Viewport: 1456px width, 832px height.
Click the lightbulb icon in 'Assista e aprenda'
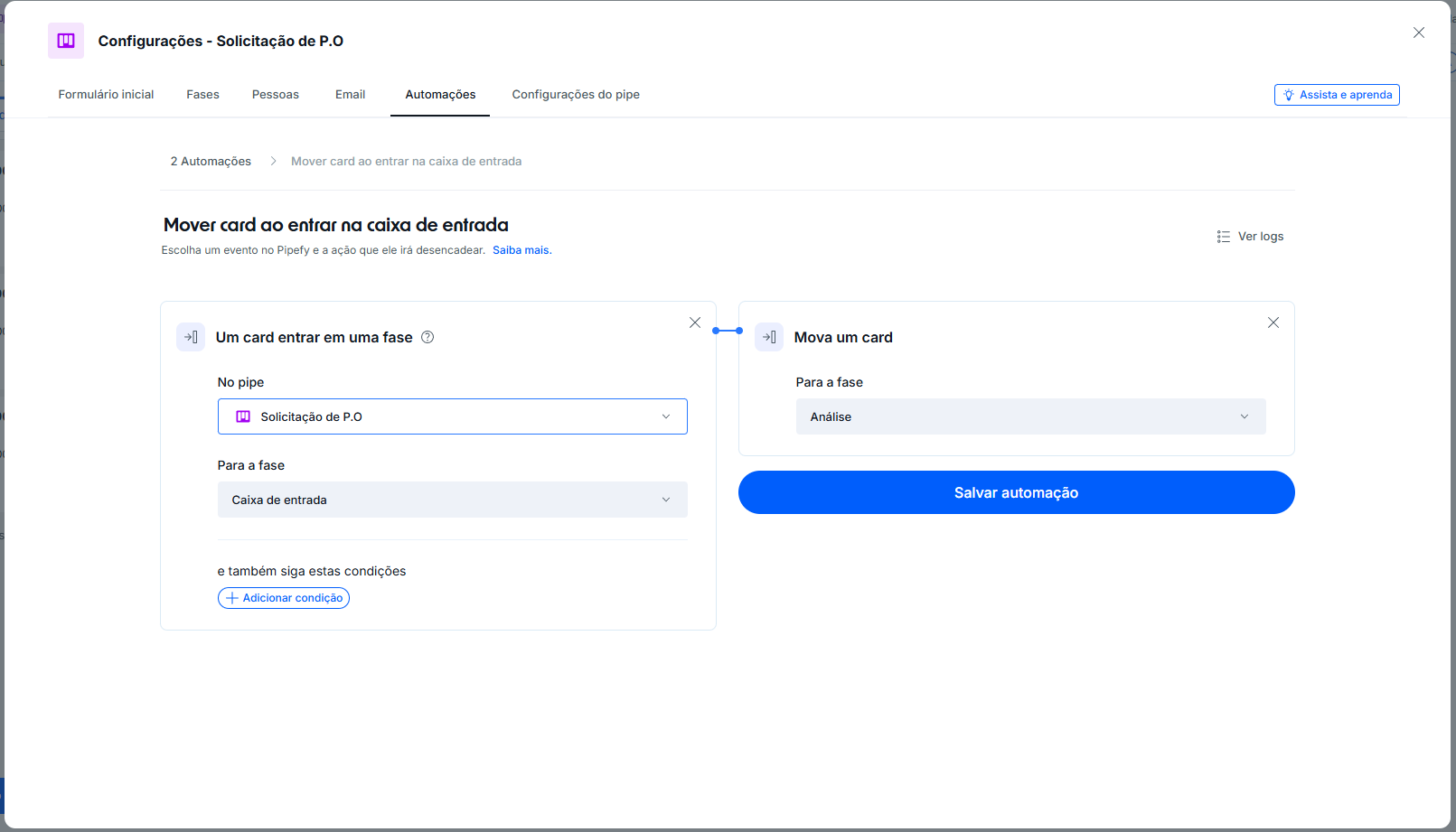coord(1289,95)
